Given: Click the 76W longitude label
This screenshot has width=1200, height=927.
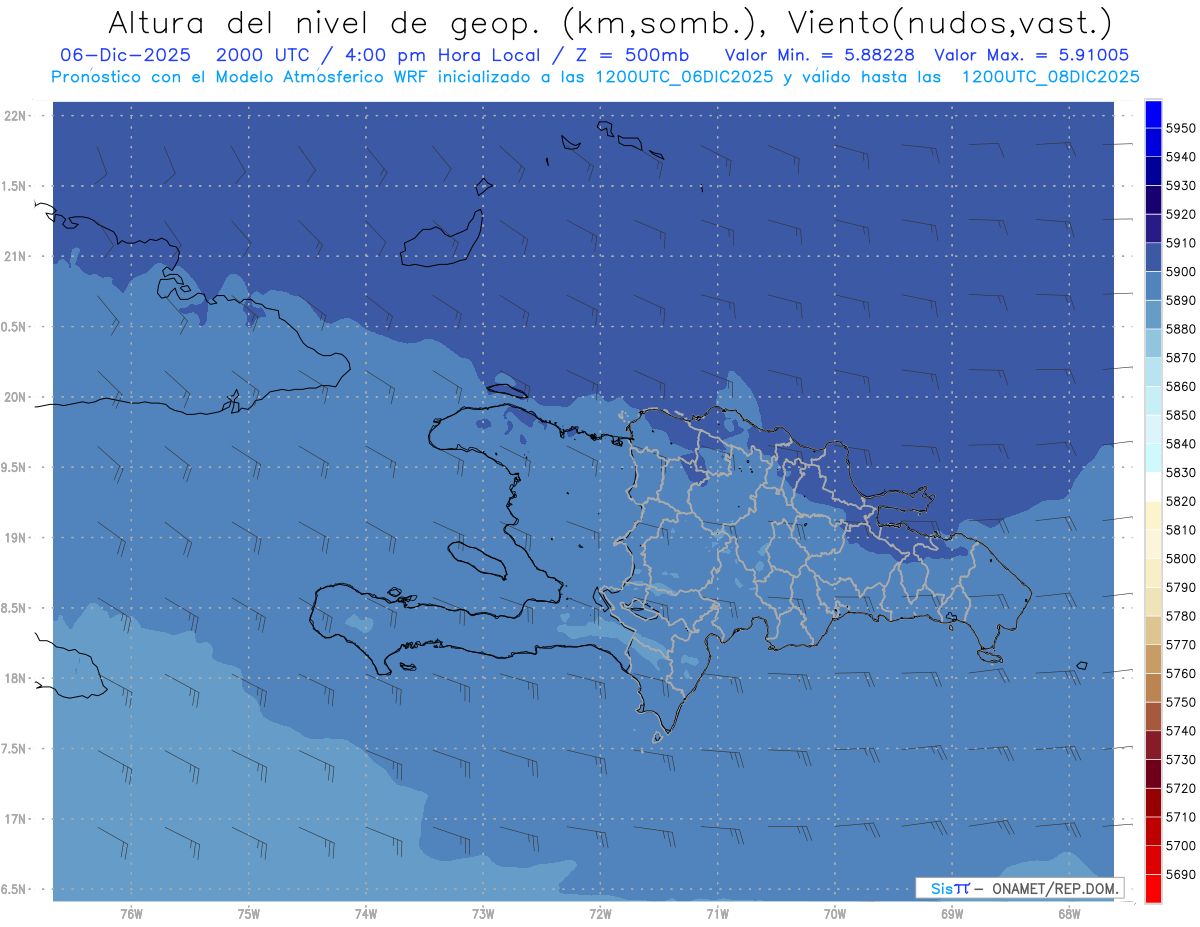Looking at the screenshot, I should click(x=131, y=914).
